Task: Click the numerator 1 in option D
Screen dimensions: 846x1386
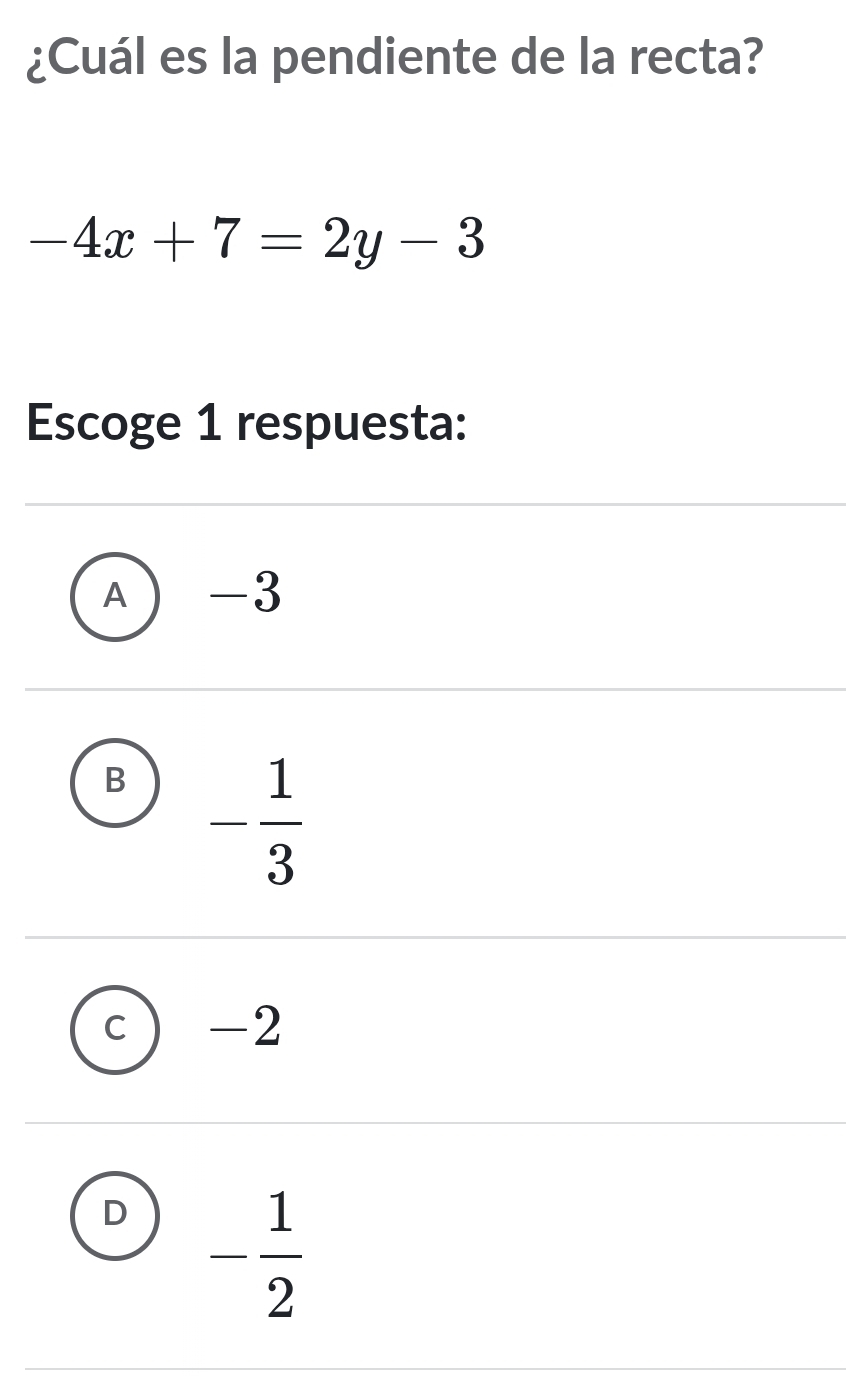Action: tap(281, 1213)
